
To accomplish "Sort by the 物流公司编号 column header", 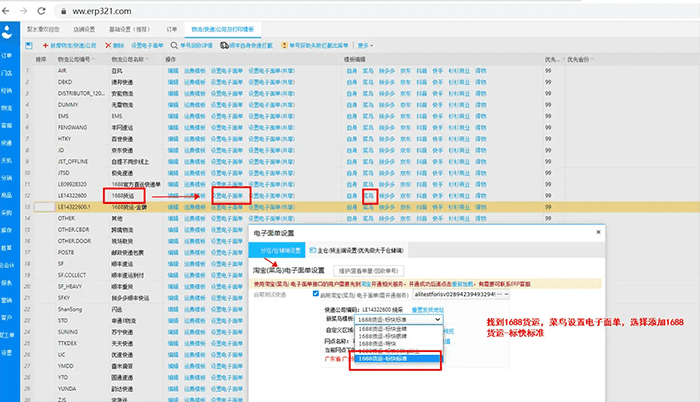I will [x=76, y=59].
